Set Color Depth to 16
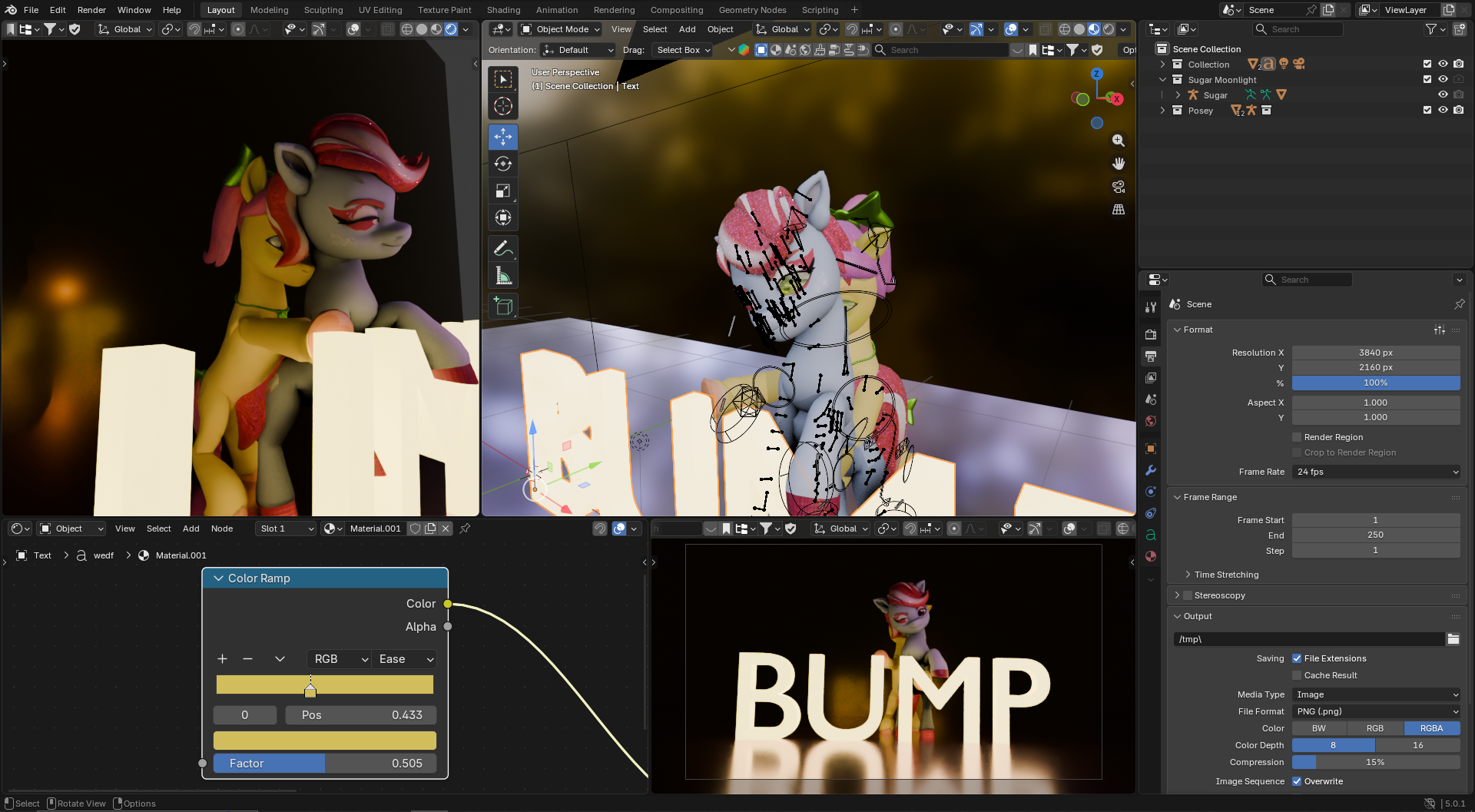Screen dimensions: 1475x812 pyautogui.click(x=1417, y=745)
